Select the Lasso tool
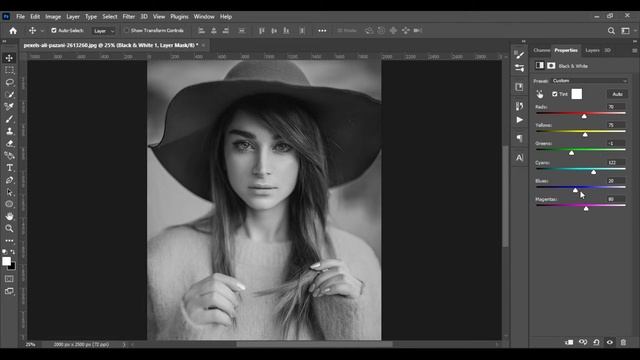 (9, 82)
